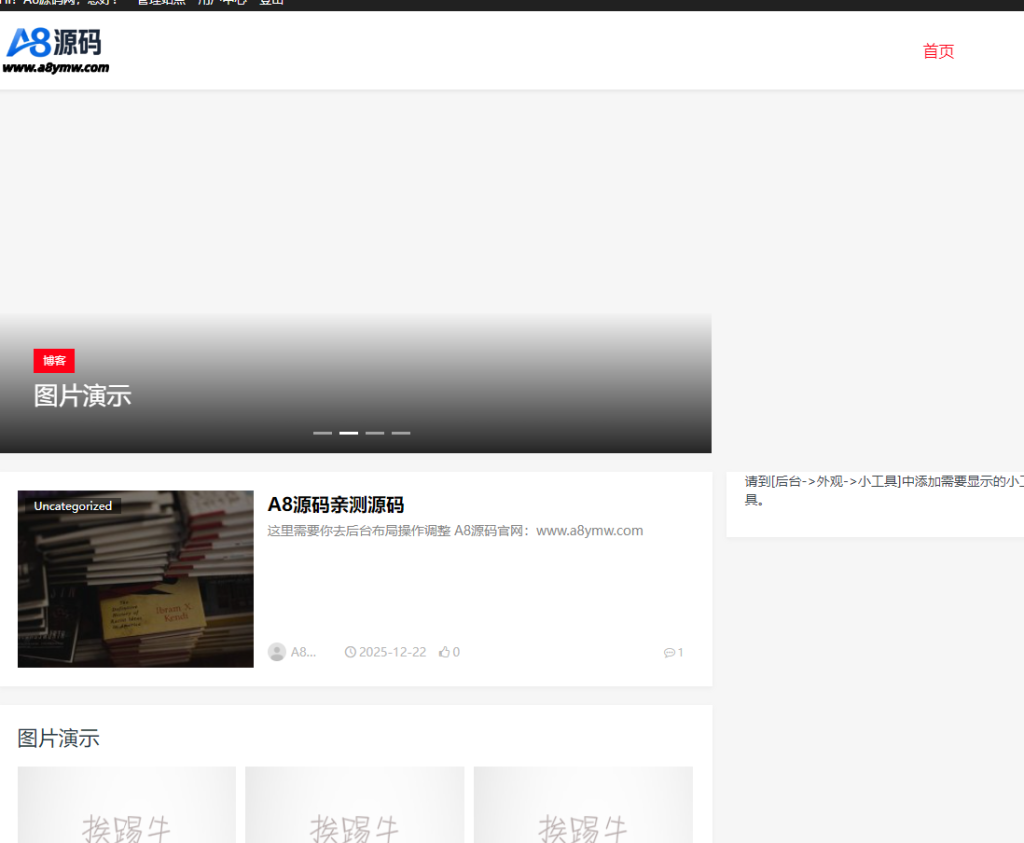Select the fourth carousel indicator dot
This screenshot has height=843, width=1024.
coord(401,433)
